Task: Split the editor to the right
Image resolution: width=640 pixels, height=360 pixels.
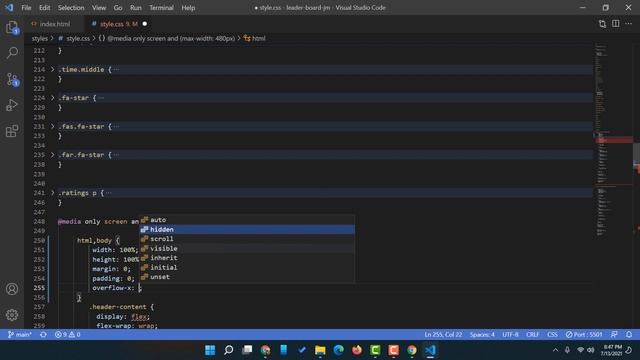Action: 616,24
